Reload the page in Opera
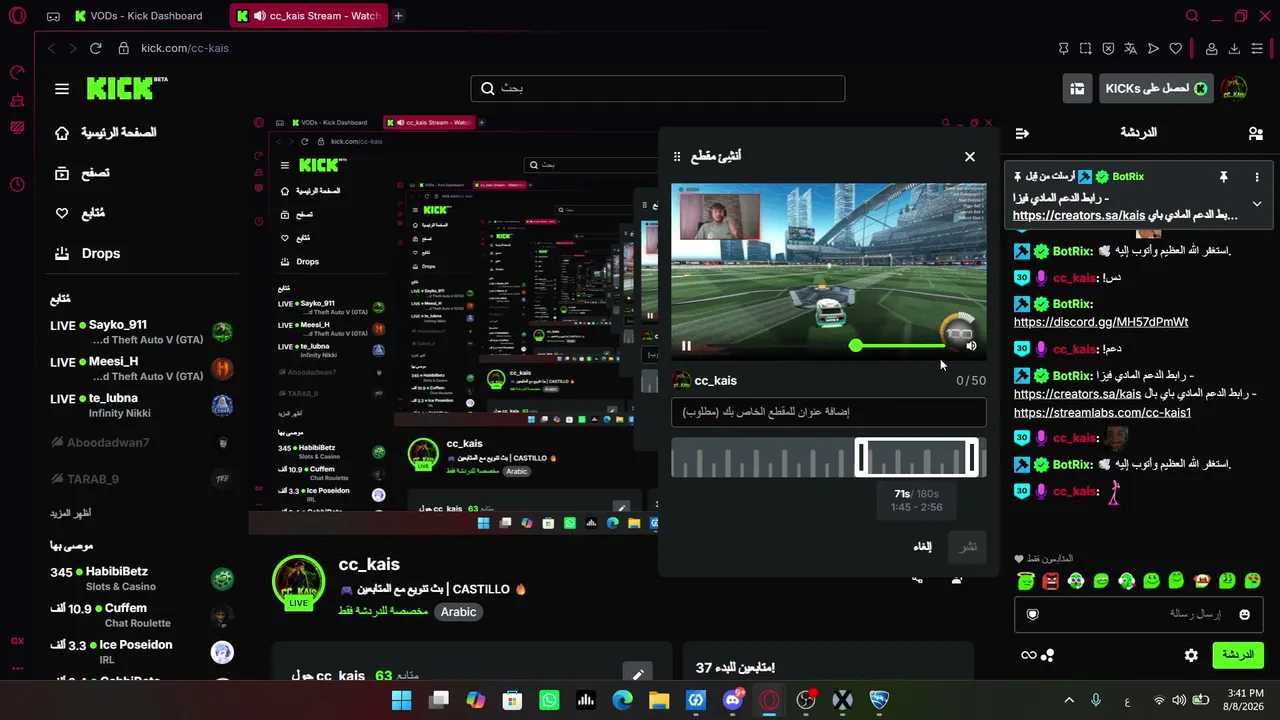1280x720 pixels. [x=95, y=48]
